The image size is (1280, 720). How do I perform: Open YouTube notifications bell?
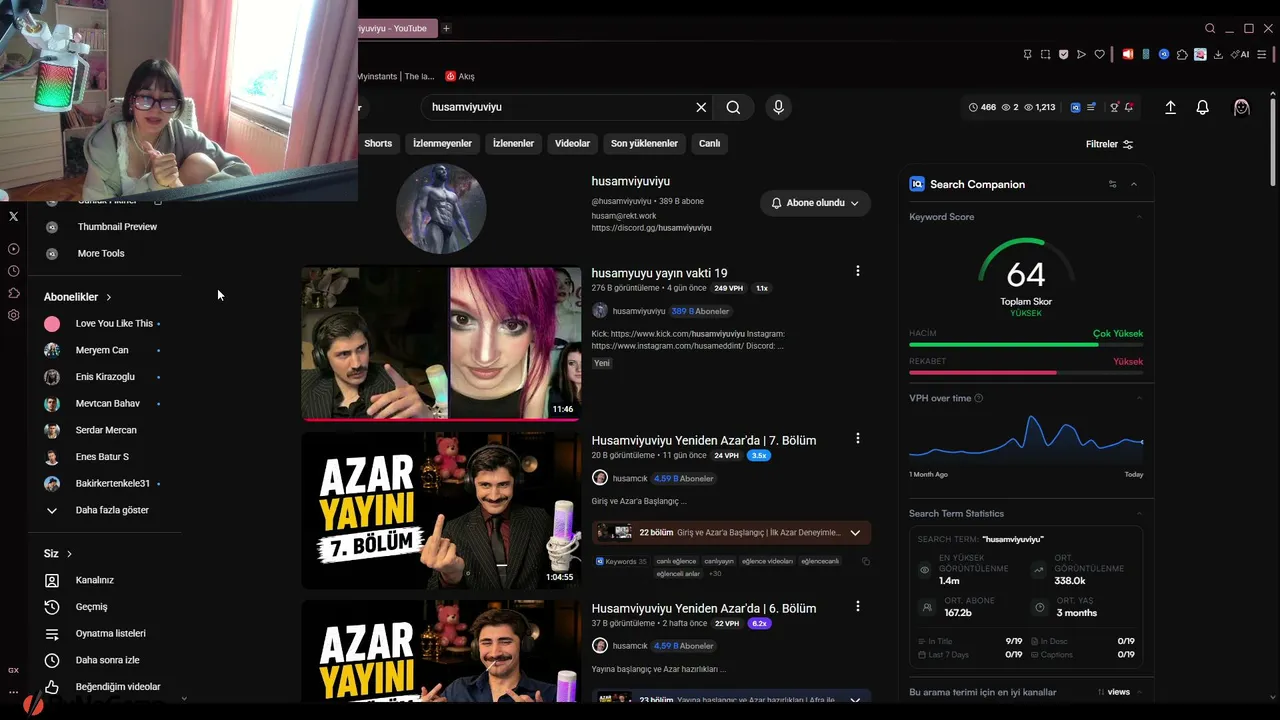pos(1203,107)
